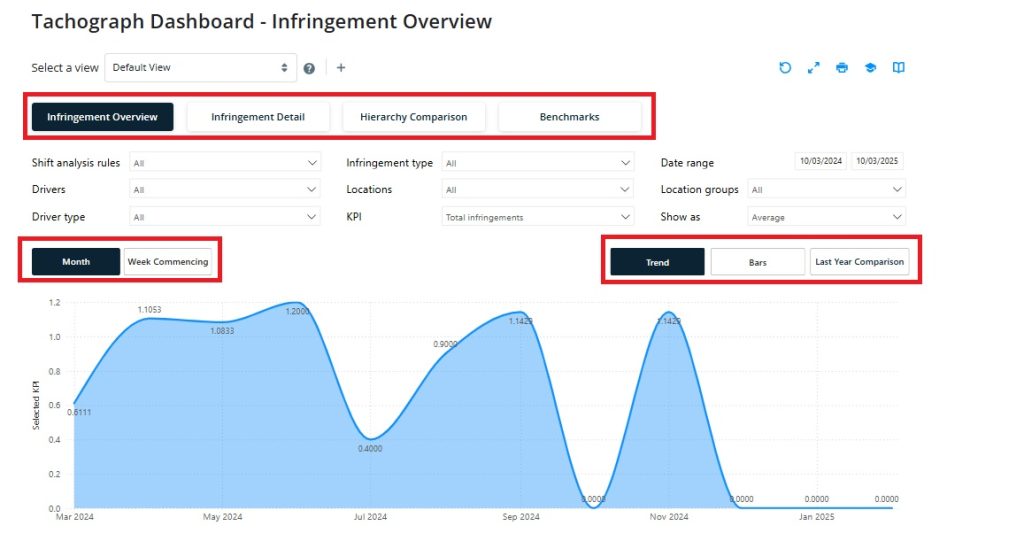The height and width of the screenshot is (541, 1024).
Task: Expand the Driver type dropdown
Action: point(225,217)
